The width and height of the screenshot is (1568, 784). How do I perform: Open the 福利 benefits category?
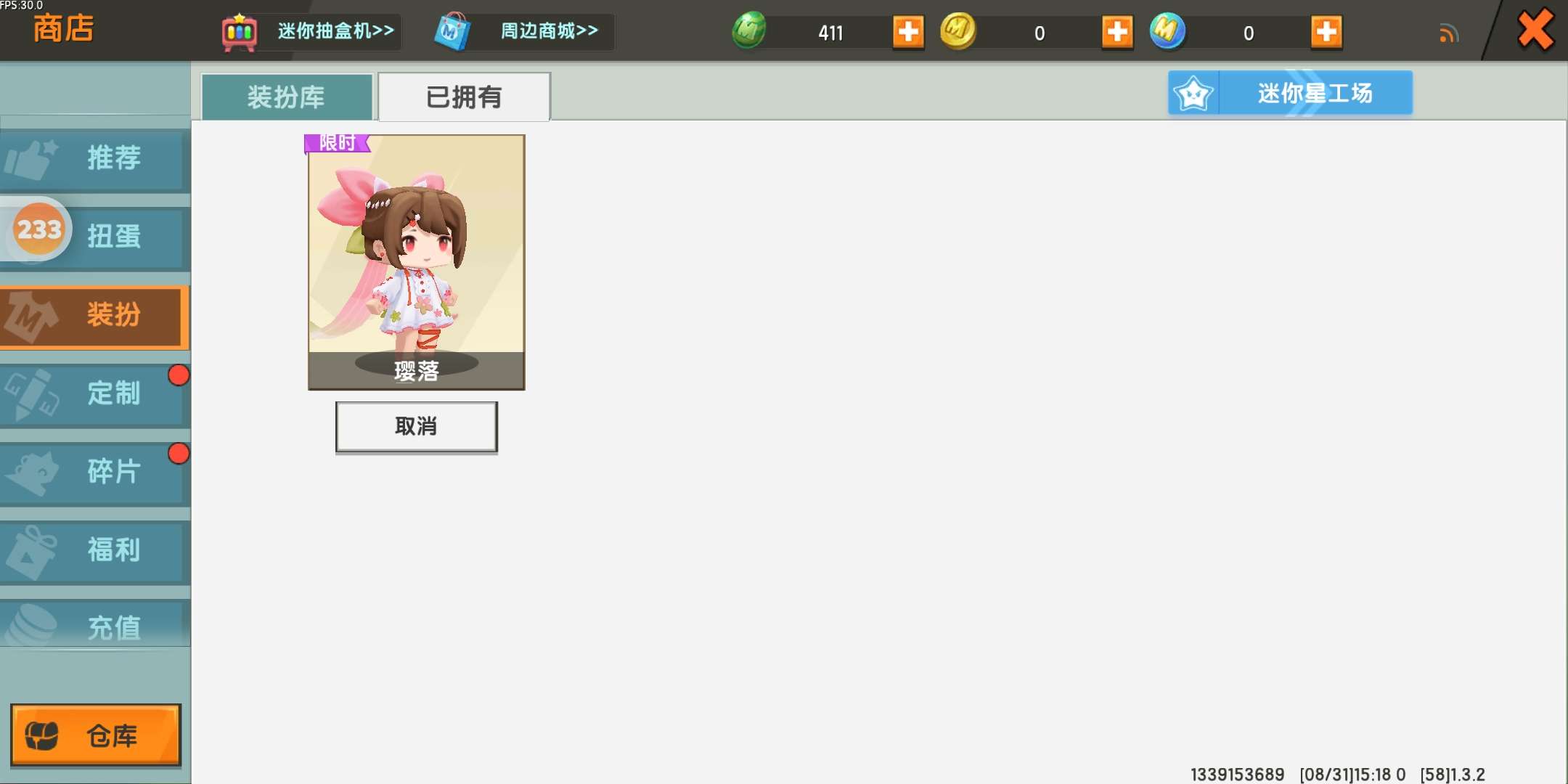pyautogui.click(x=95, y=551)
